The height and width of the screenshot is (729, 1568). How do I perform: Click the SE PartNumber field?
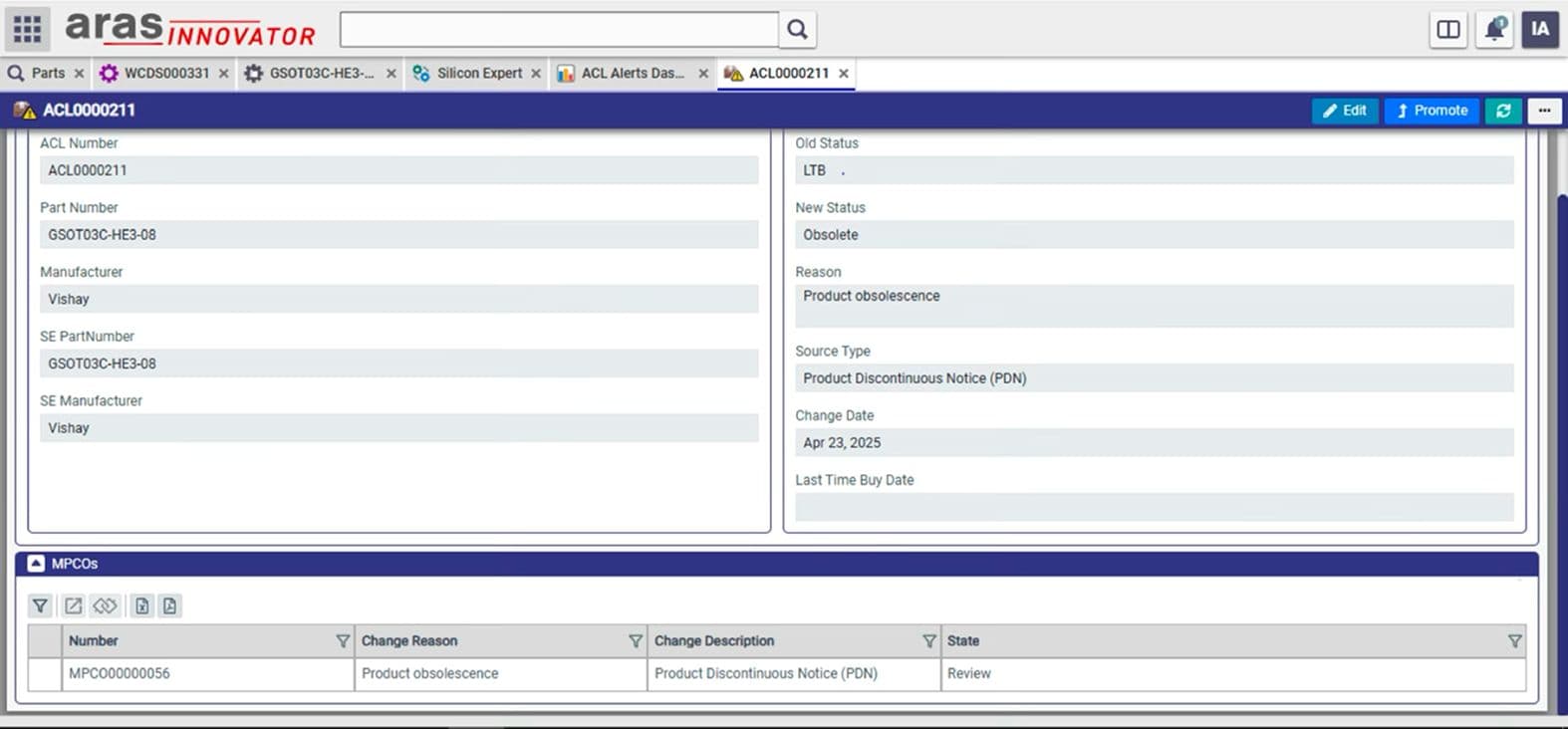[398, 364]
